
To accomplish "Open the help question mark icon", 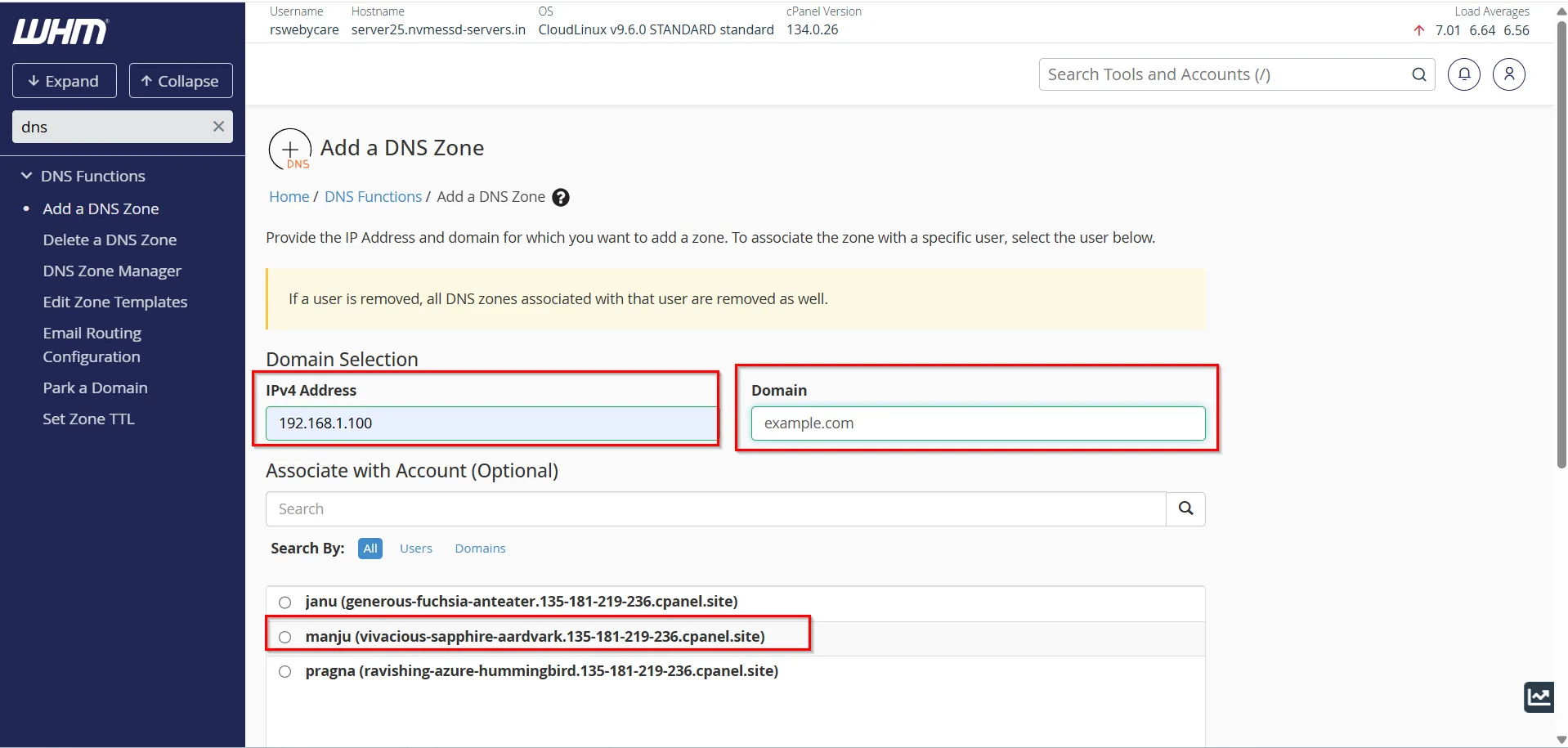I will (x=561, y=197).
